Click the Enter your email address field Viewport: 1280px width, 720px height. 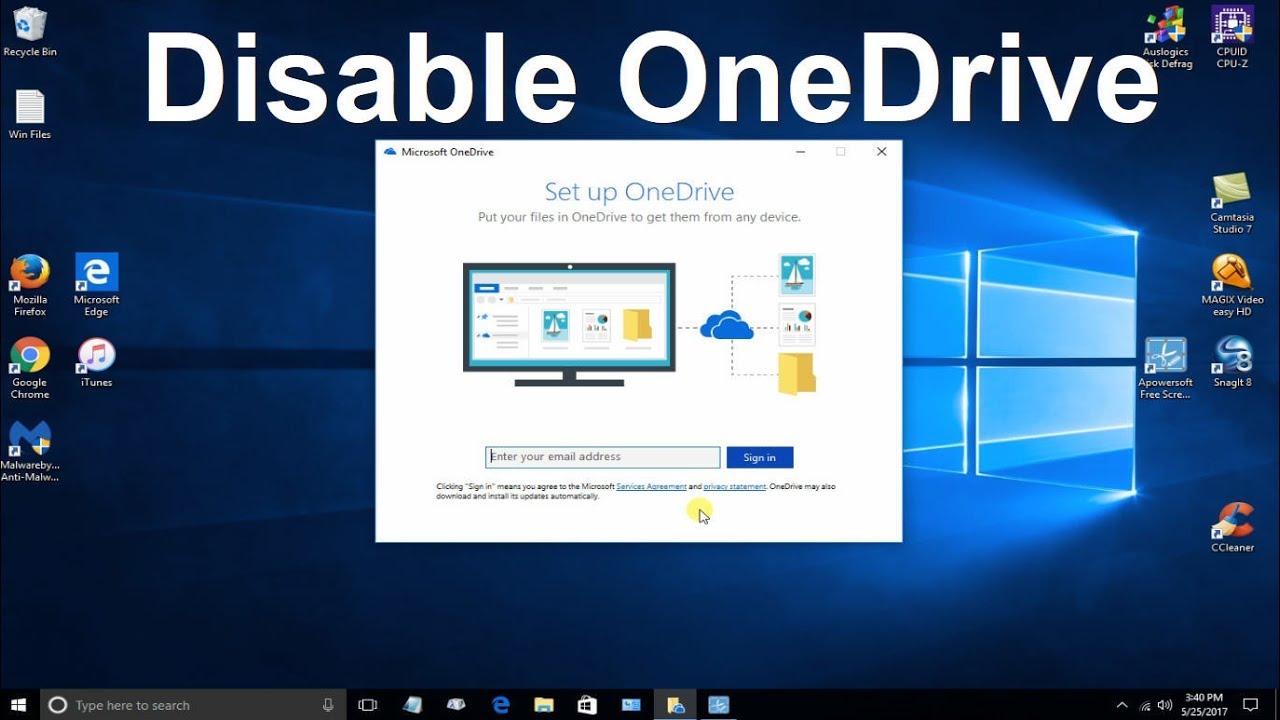603,457
